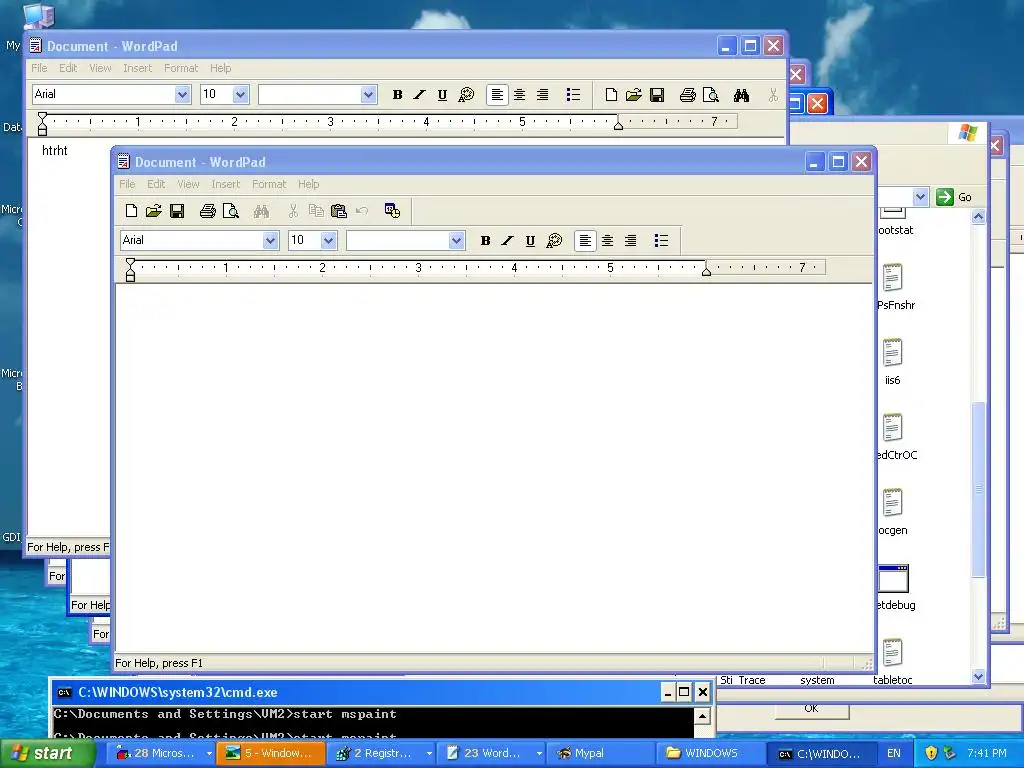Viewport: 1024px width, 768px height.
Task: Open File menu in front WordPad
Action: [x=127, y=184]
